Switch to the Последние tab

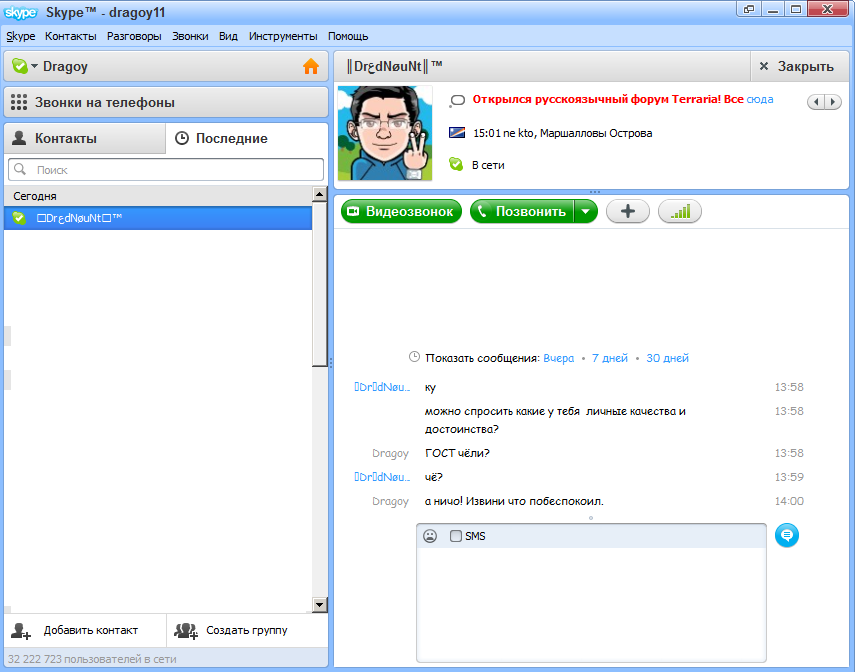(x=246, y=138)
